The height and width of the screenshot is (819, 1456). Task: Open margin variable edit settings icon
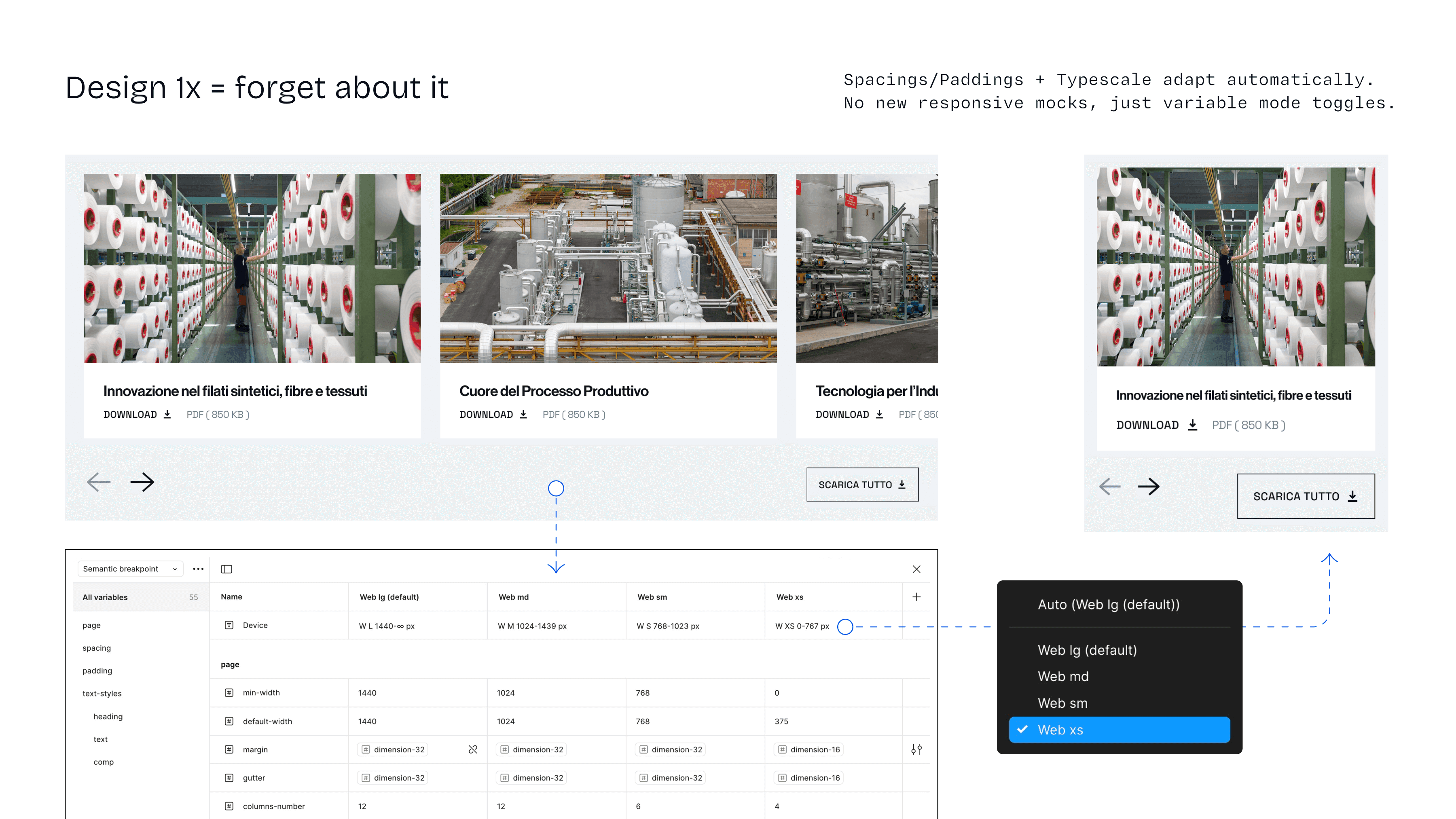(x=916, y=749)
